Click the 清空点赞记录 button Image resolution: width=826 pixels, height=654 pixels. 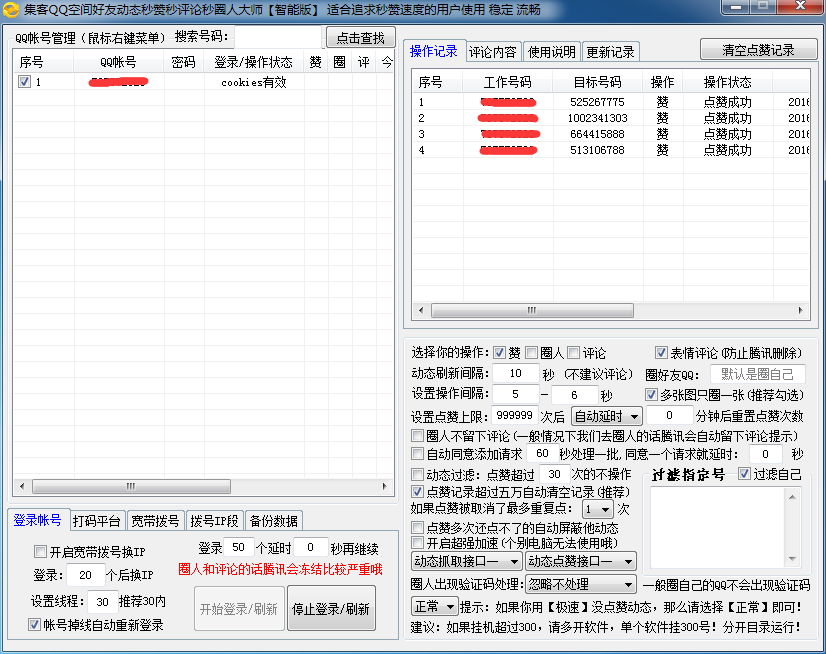pos(759,50)
